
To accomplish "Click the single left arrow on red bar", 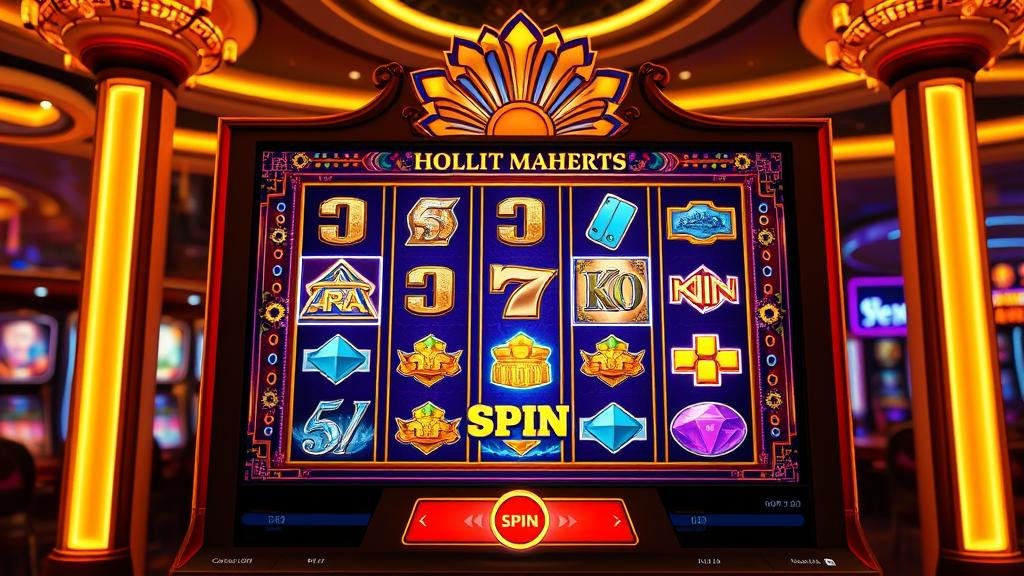I will click(x=423, y=520).
